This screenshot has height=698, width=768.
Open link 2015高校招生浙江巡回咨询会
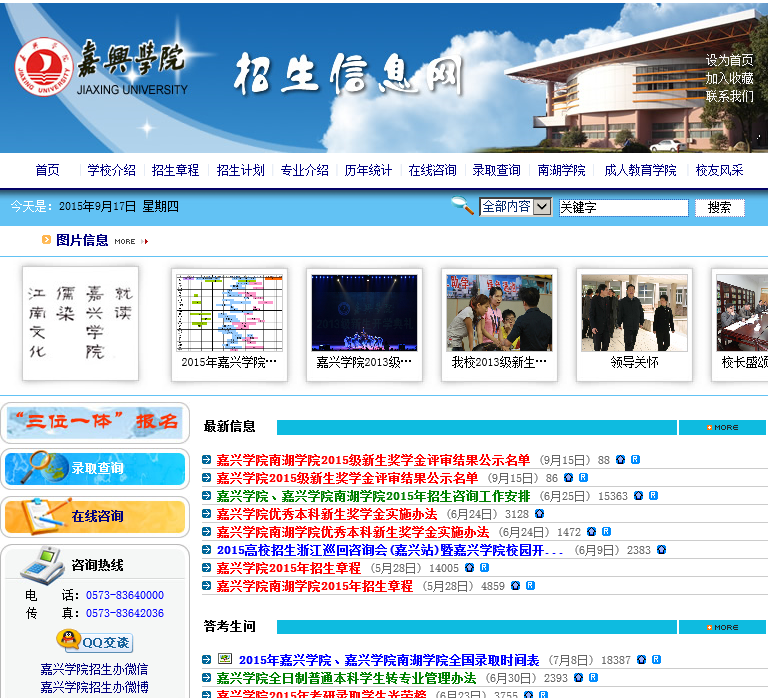point(390,550)
